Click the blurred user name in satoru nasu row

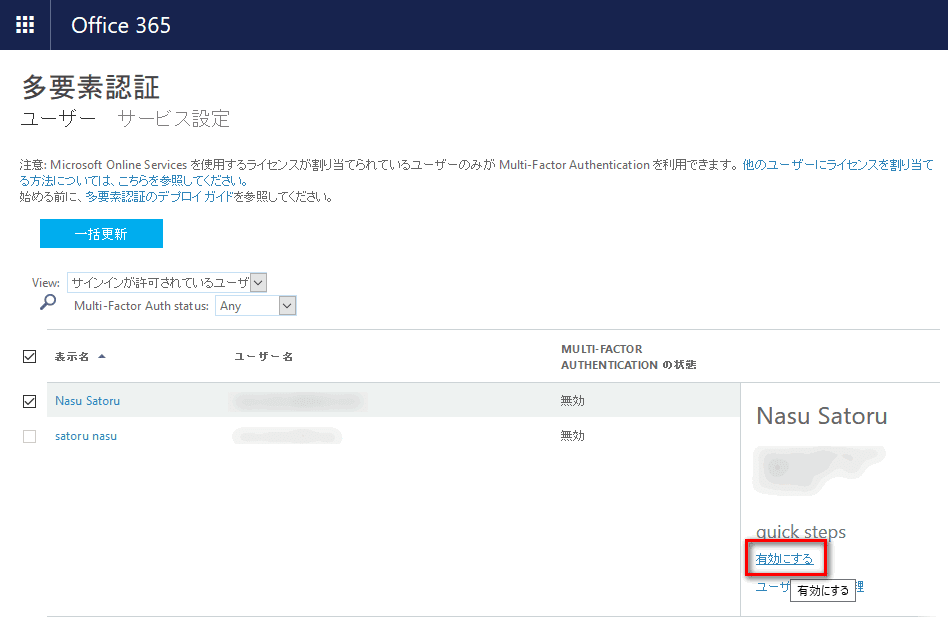pos(287,436)
